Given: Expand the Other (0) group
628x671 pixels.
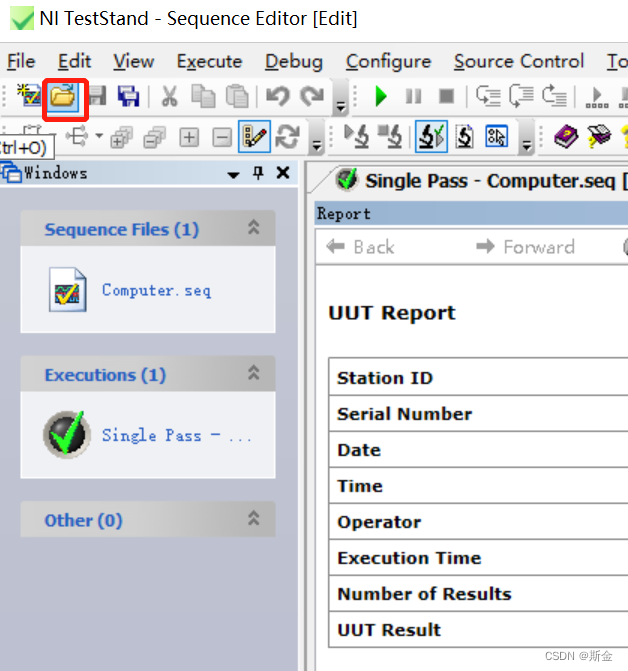Looking at the screenshot, I should (254, 519).
